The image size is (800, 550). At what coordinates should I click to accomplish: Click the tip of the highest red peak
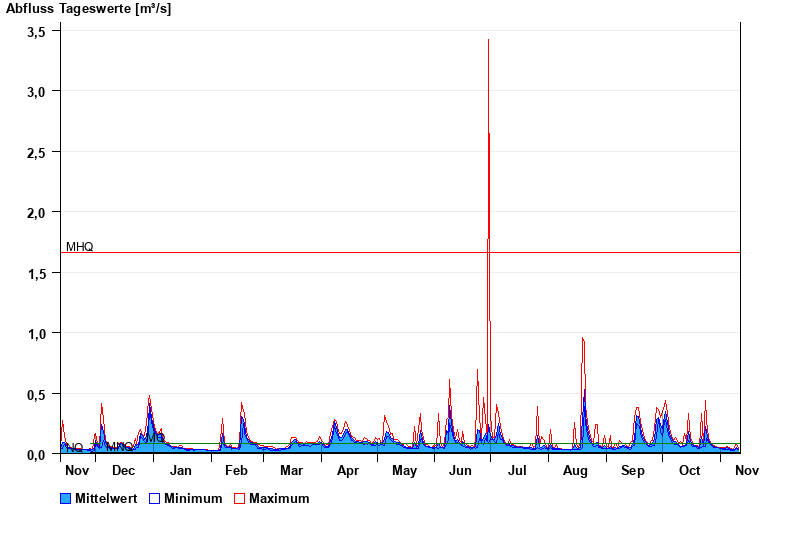pos(488,41)
